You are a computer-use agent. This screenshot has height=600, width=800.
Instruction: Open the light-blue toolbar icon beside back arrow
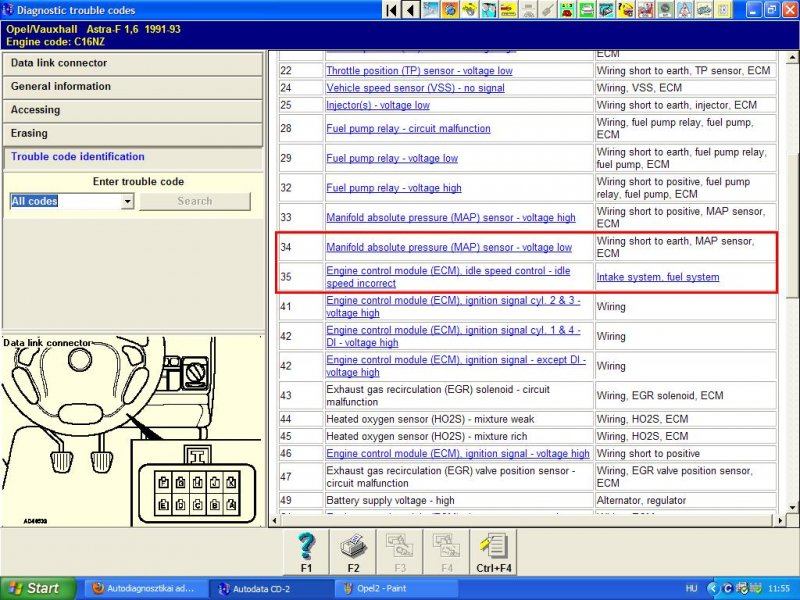(x=431, y=10)
